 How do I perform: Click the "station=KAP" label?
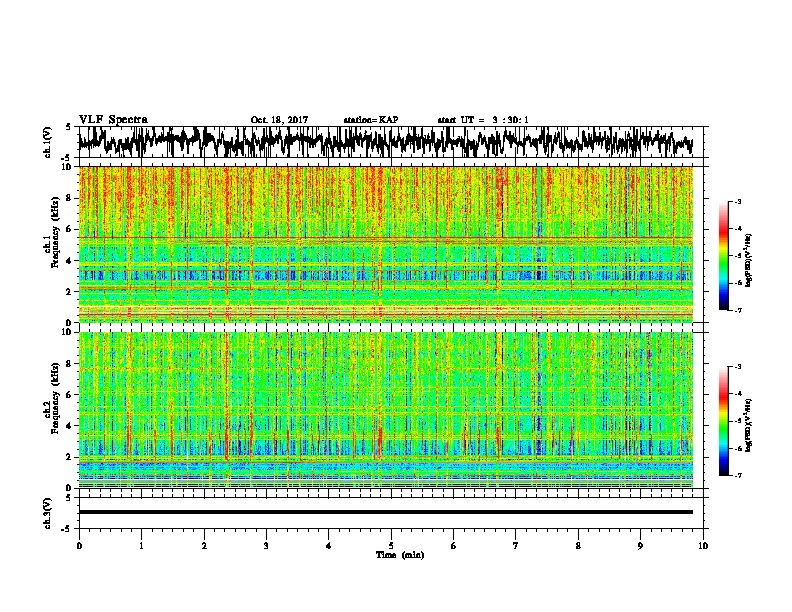click(371, 120)
